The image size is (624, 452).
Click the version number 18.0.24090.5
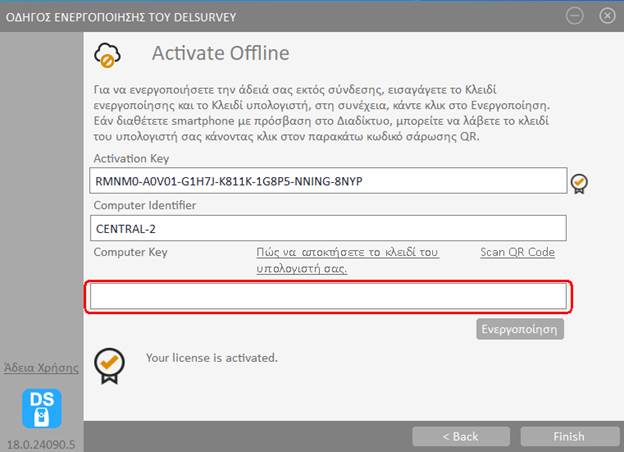41,440
